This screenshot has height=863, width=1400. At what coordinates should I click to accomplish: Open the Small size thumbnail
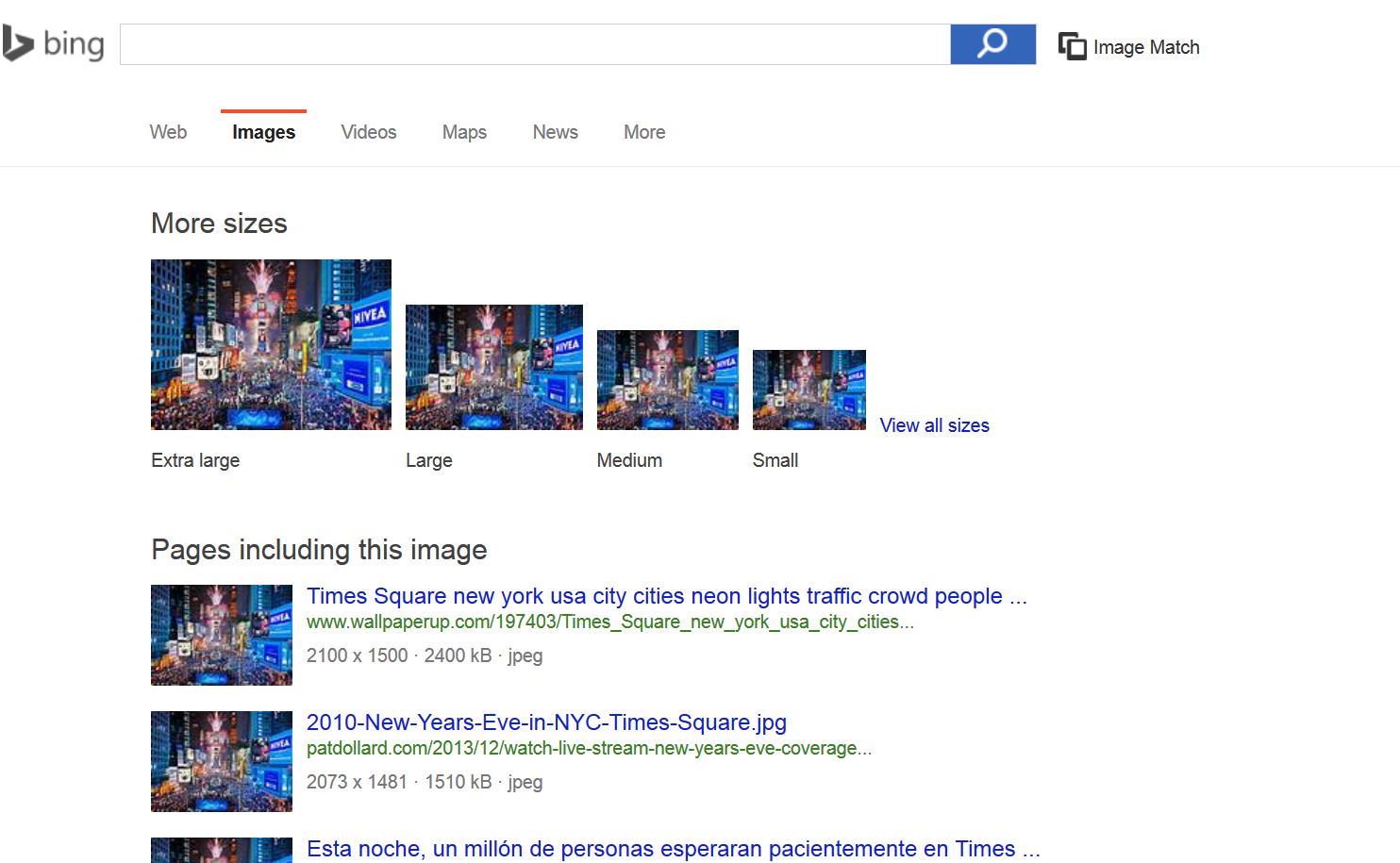pos(809,390)
